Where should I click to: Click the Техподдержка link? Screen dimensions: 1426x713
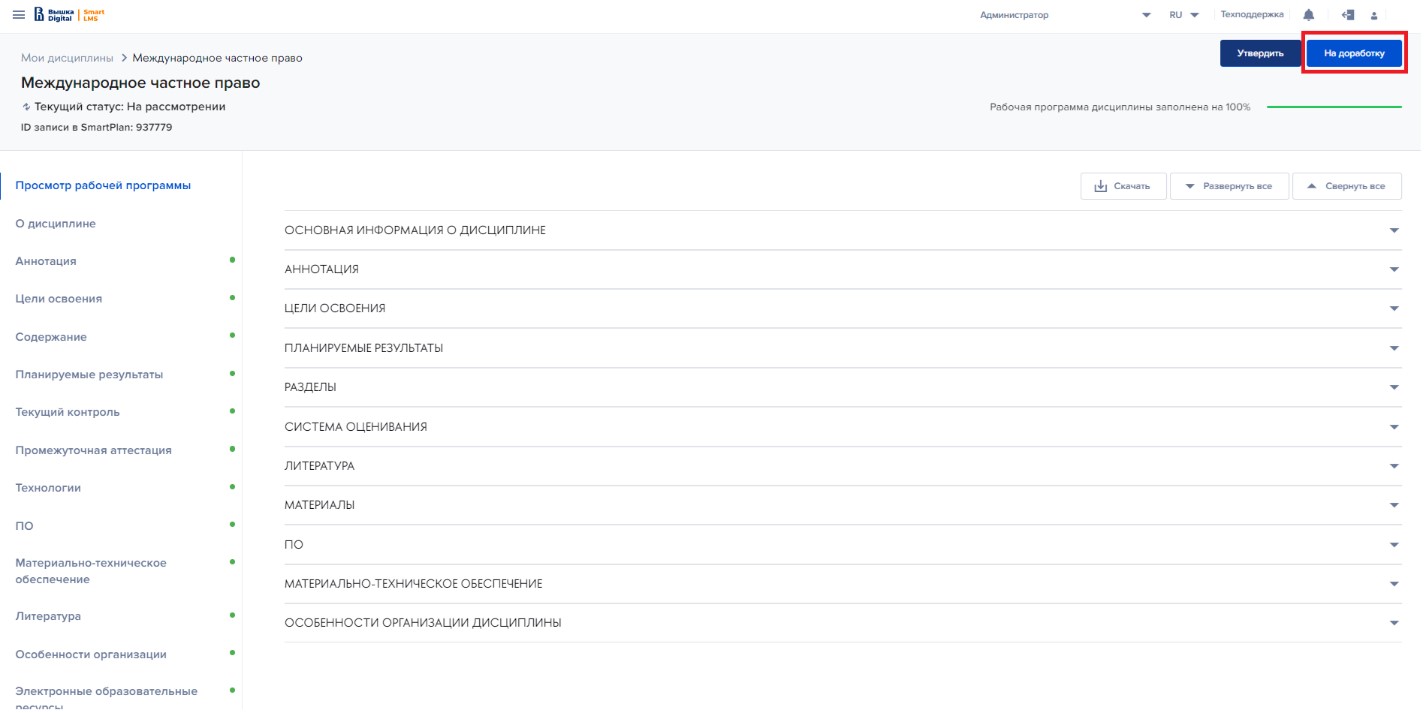point(1251,15)
